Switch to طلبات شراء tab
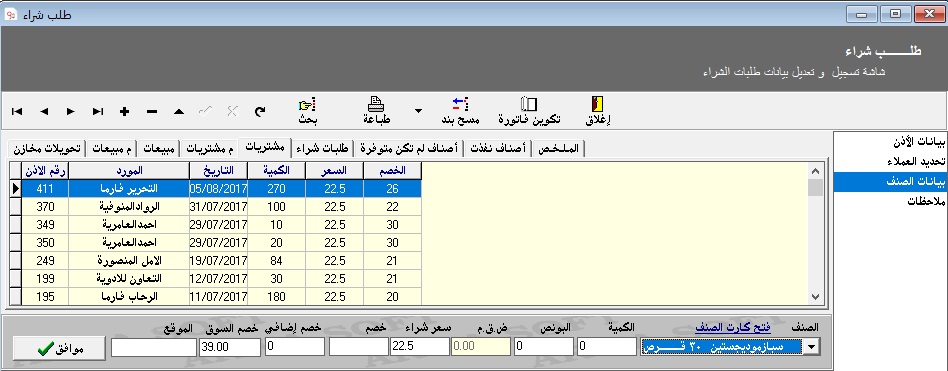The width and height of the screenshot is (948, 371). click(324, 148)
